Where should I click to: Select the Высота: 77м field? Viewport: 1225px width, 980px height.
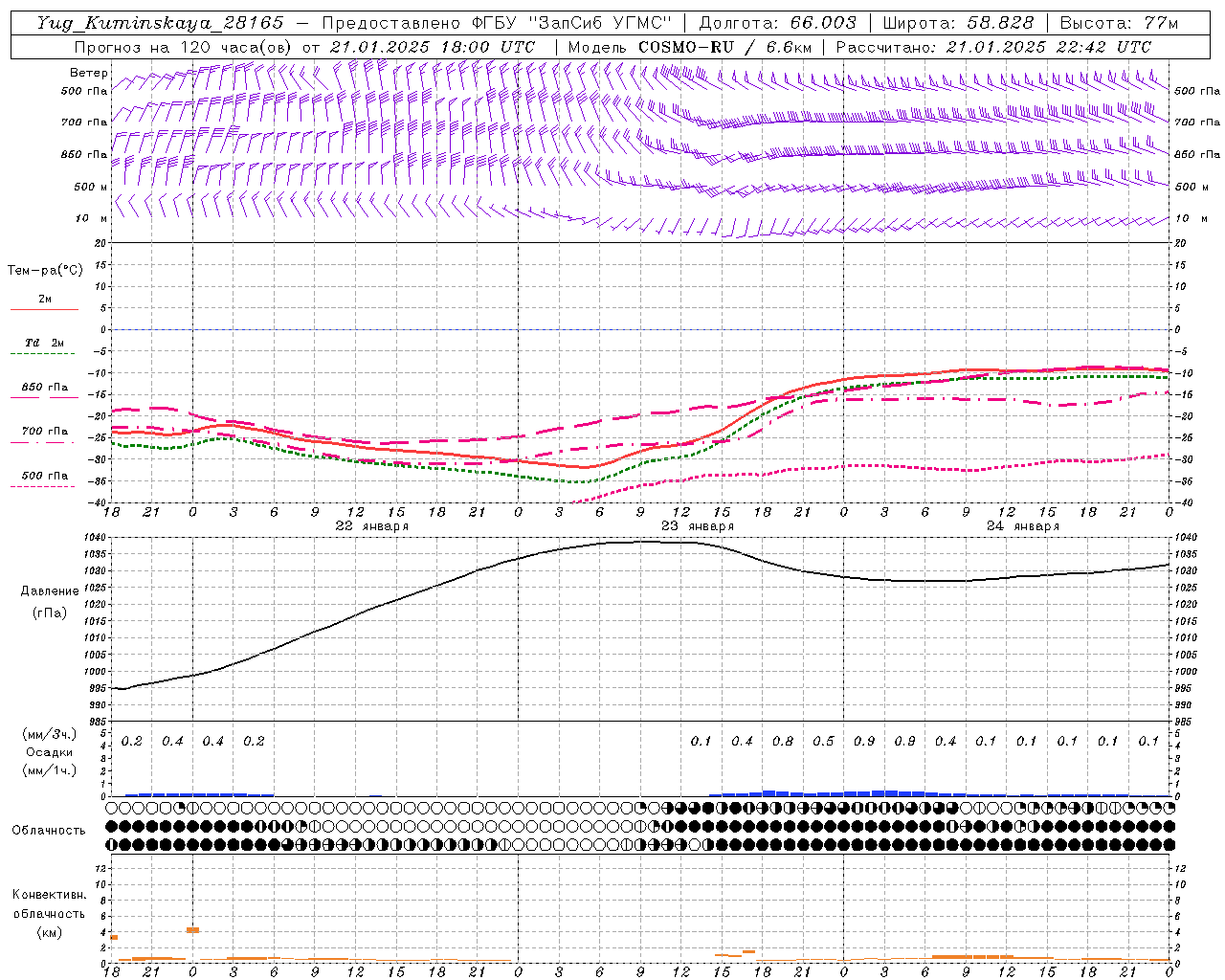point(1119,23)
